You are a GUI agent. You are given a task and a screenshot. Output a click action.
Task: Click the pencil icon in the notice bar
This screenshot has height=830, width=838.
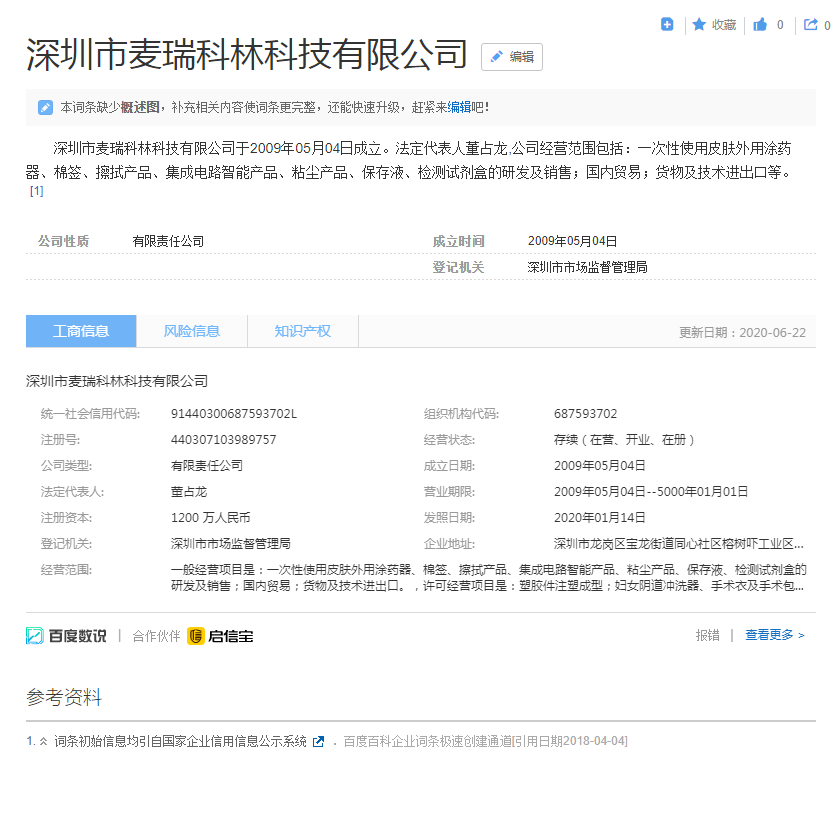(x=45, y=107)
